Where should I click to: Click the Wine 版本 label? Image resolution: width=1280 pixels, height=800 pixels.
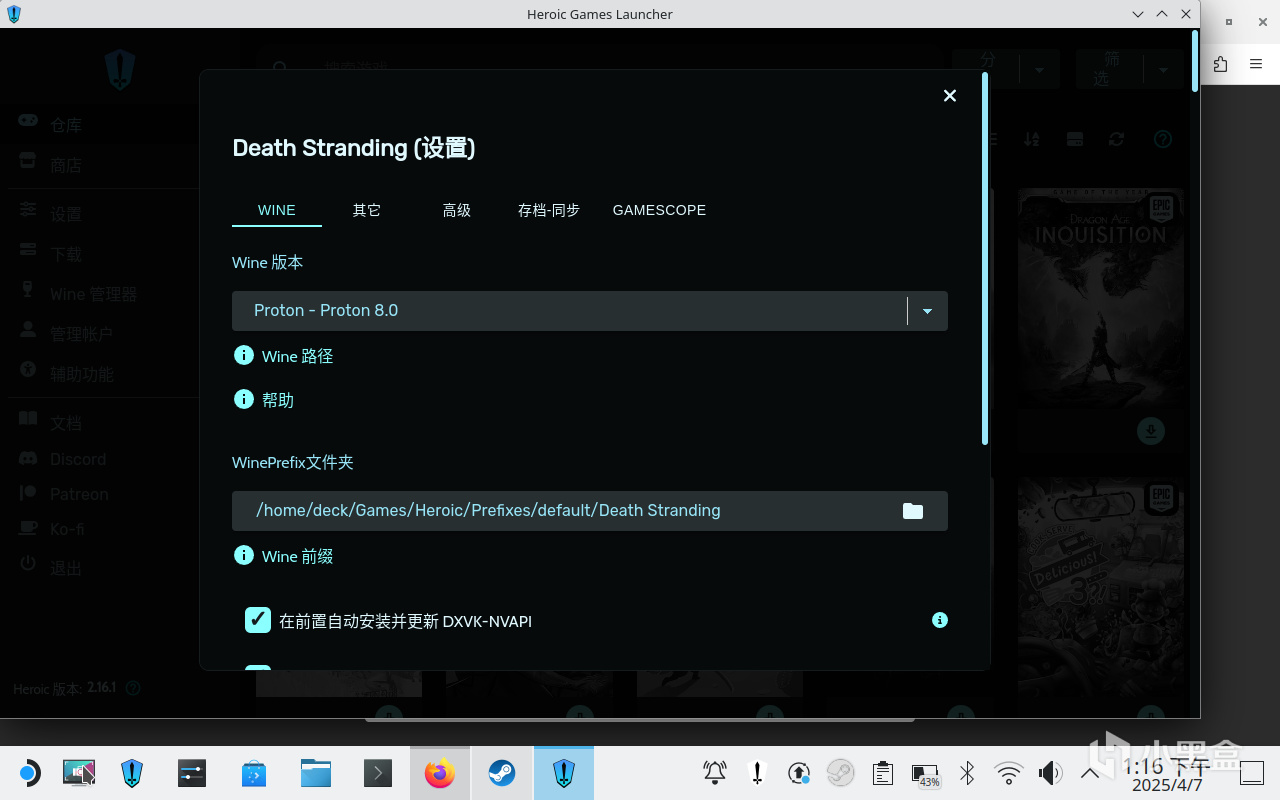click(x=268, y=262)
